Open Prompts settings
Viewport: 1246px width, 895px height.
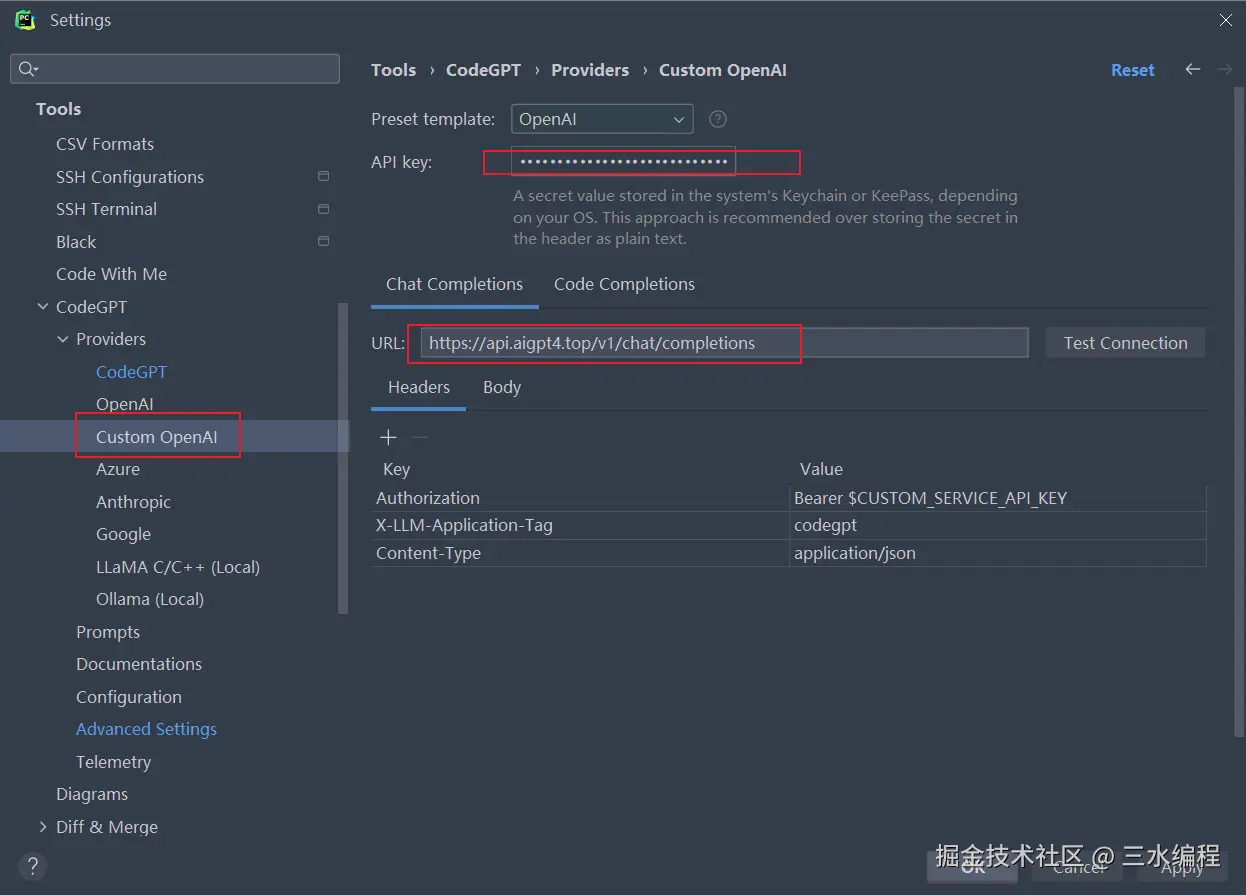[x=108, y=632]
